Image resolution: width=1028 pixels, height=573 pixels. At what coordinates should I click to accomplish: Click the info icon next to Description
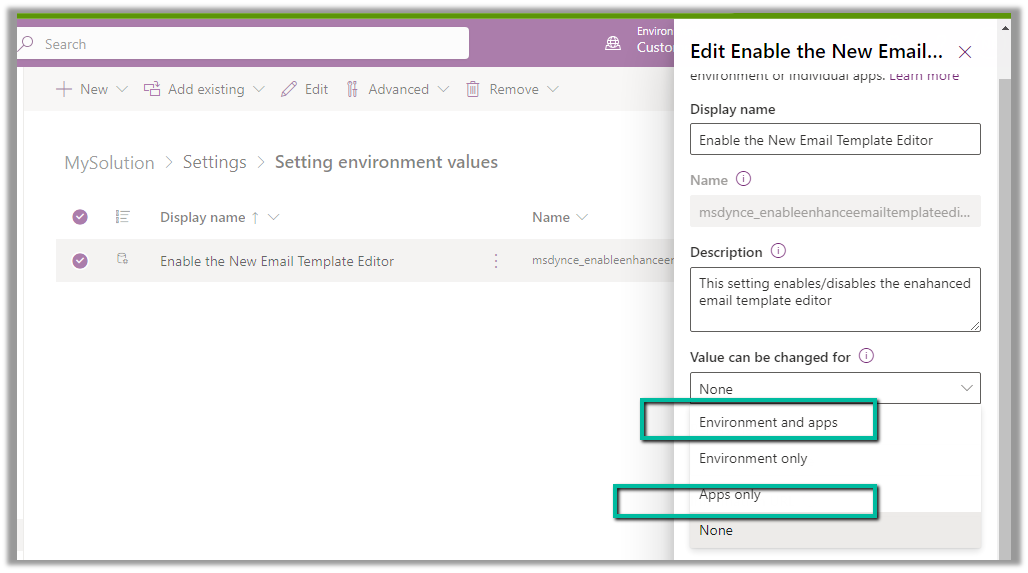click(x=779, y=251)
